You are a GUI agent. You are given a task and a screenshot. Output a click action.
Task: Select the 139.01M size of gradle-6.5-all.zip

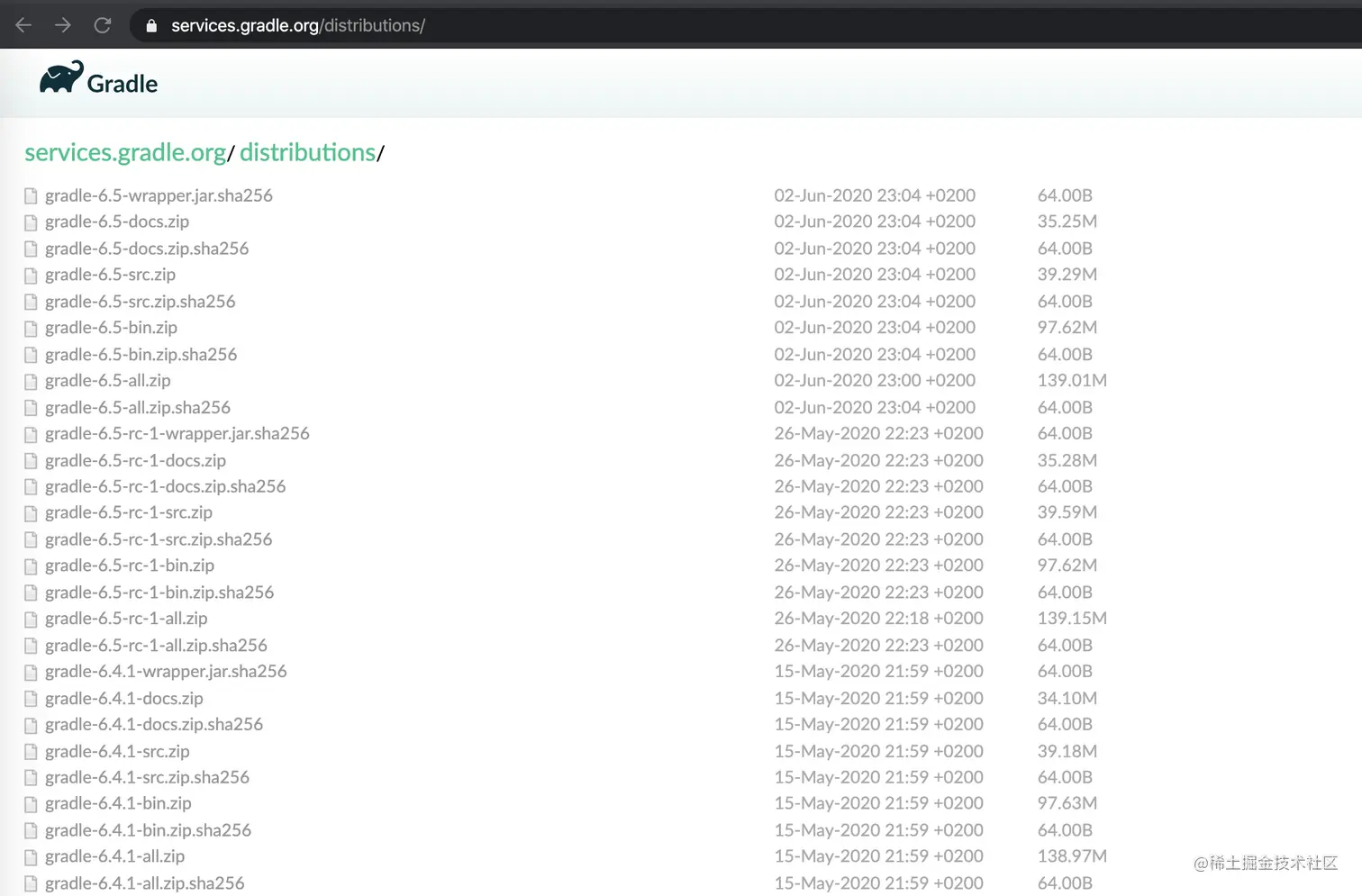1072,381
